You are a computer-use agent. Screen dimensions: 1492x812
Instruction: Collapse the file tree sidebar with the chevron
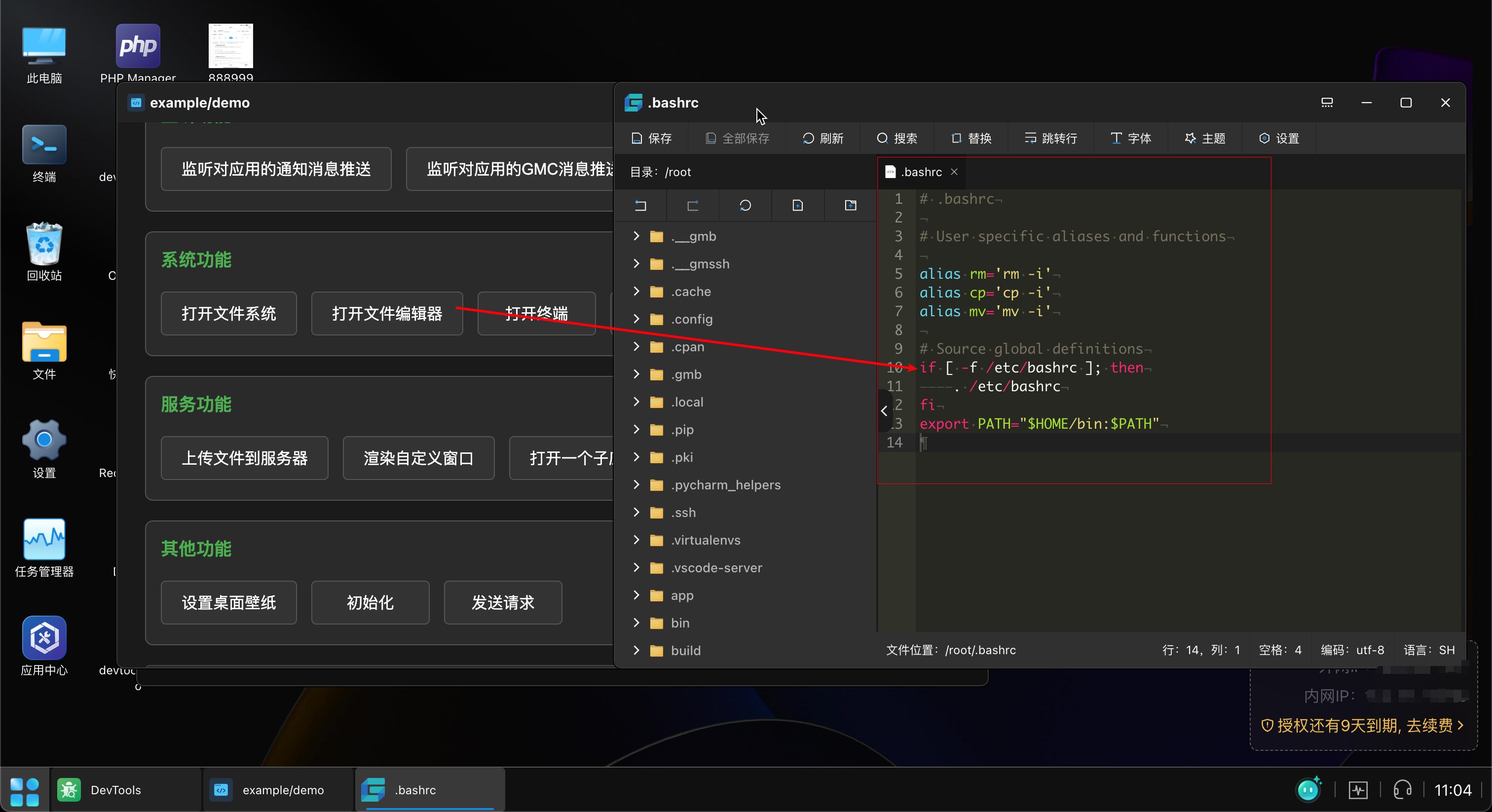click(884, 410)
